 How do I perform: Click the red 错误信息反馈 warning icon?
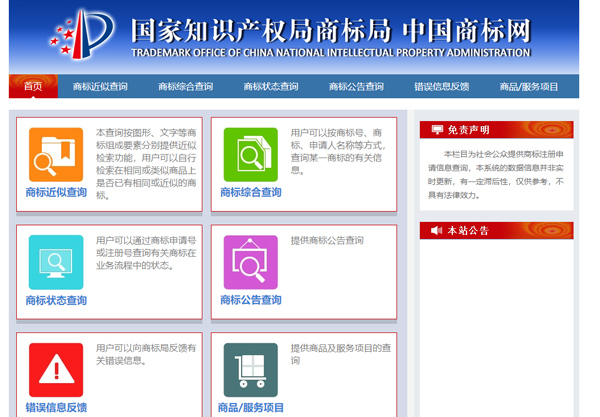(x=56, y=370)
